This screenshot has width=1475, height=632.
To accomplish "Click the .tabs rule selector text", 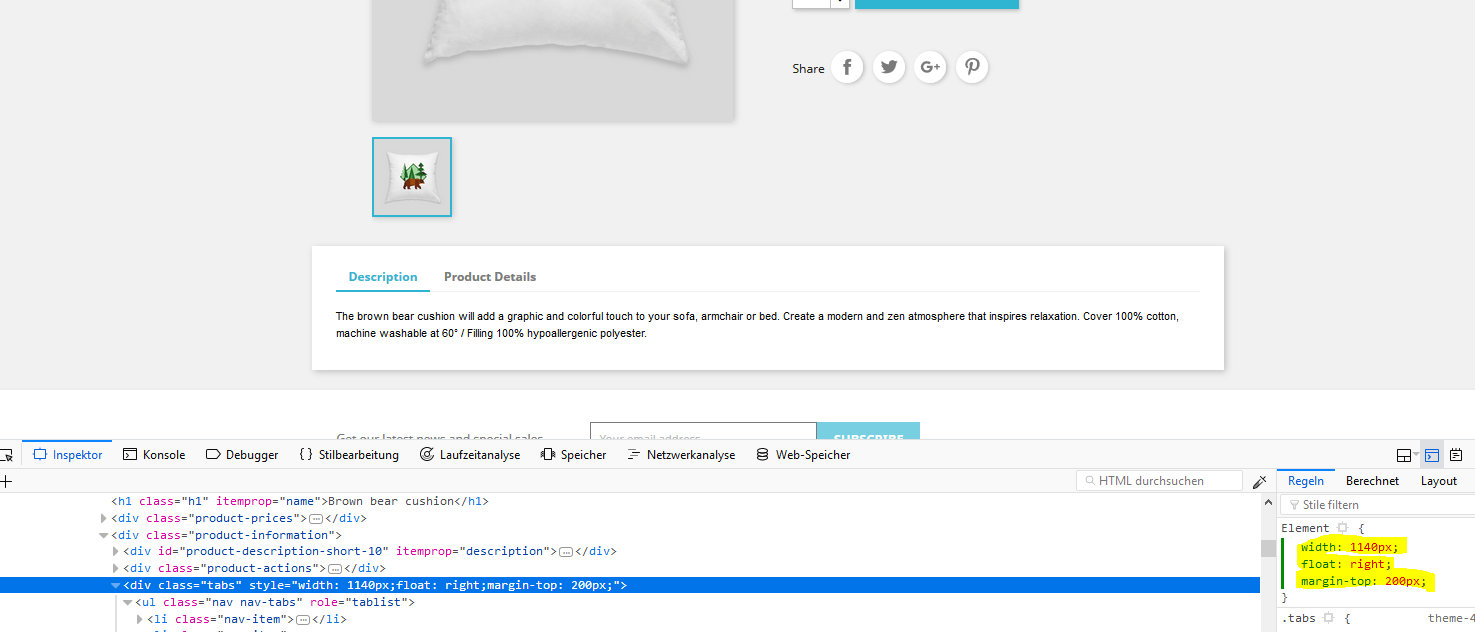I will pyautogui.click(x=1298, y=618).
